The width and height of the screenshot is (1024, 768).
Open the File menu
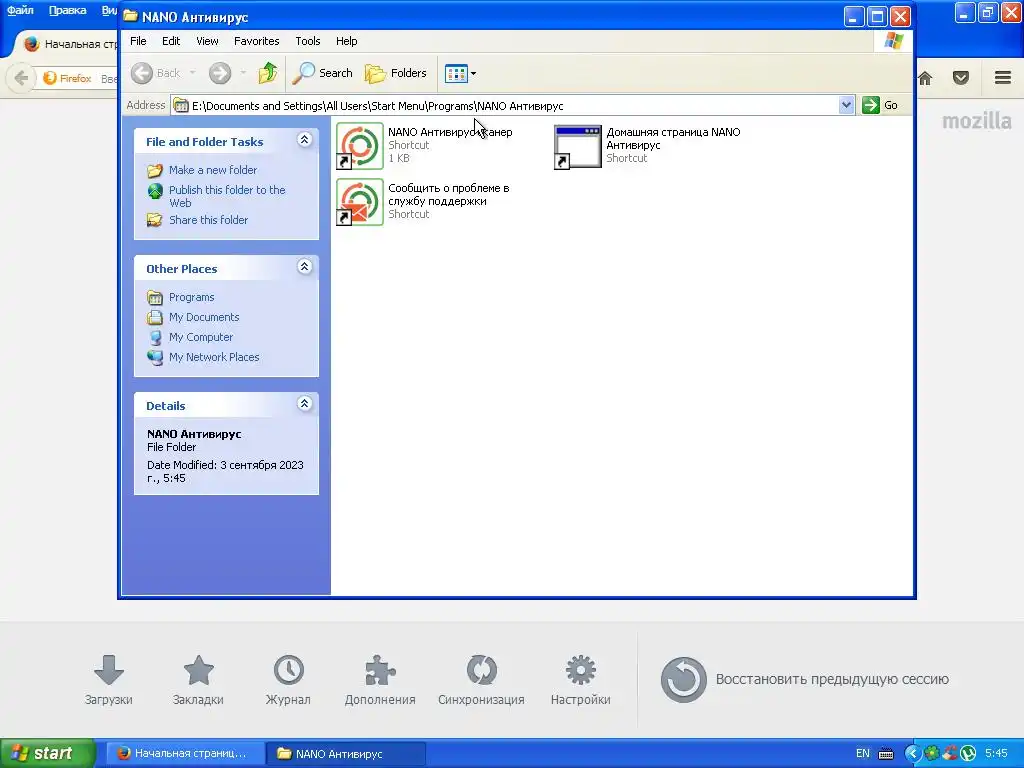pyautogui.click(x=138, y=41)
